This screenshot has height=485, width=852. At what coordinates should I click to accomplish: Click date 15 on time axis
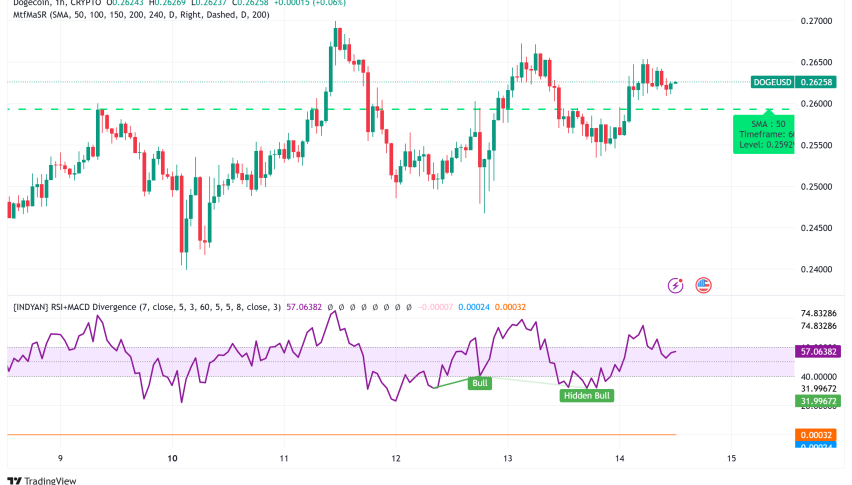point(731,458)
